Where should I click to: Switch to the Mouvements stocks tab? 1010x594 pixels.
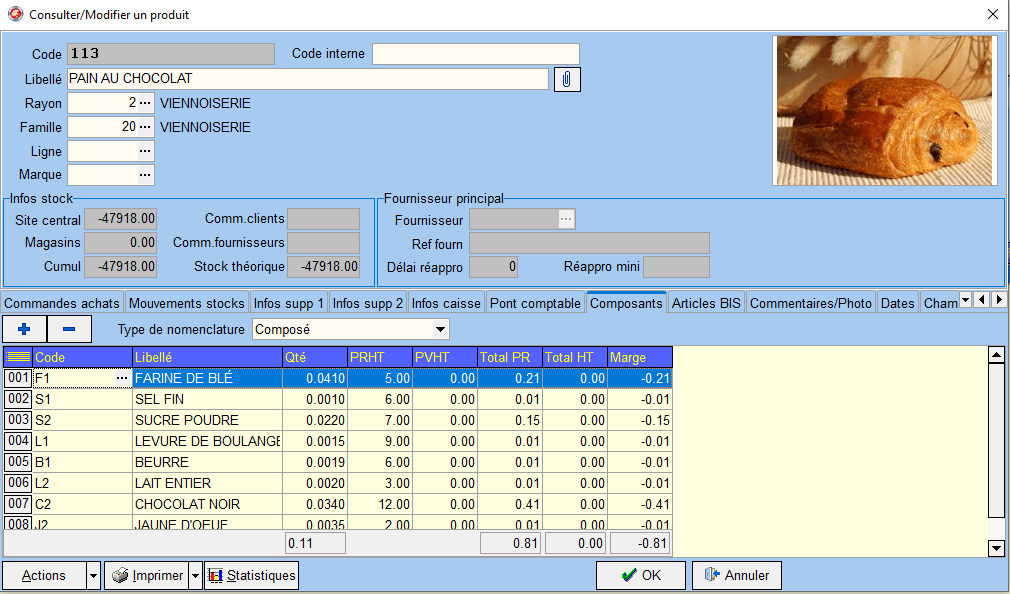pos(186,303)
